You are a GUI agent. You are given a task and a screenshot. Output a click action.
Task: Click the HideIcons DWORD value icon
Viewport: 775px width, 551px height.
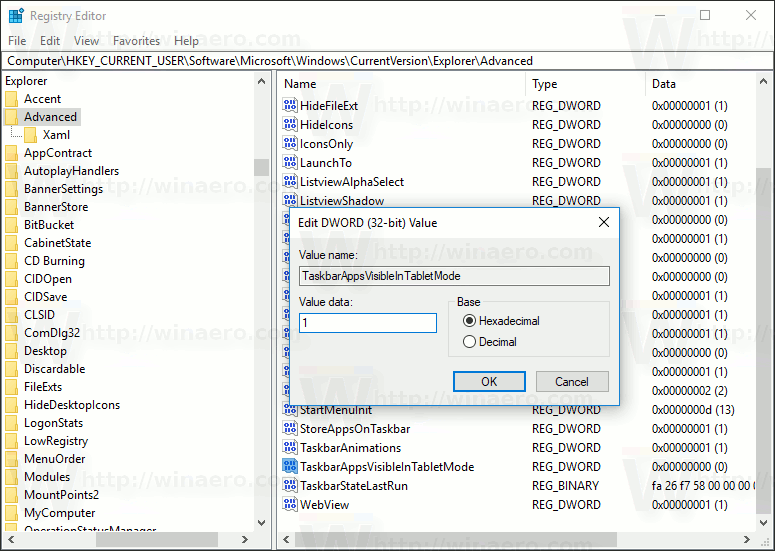[x=290, y=124]
